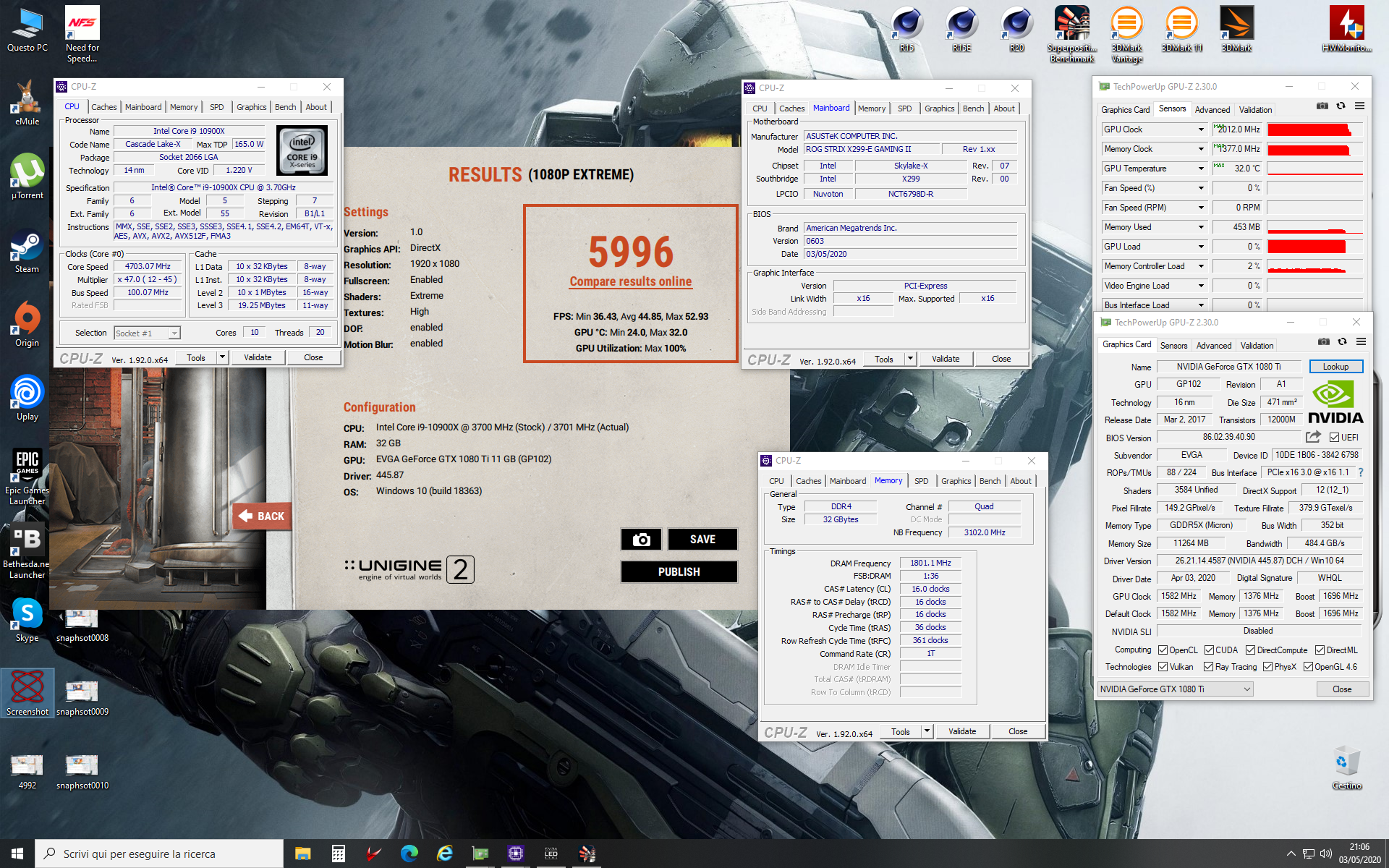Open Cestino recycle bin icon
Screen dimensions: 1389x868
(x=1346, y=767)
